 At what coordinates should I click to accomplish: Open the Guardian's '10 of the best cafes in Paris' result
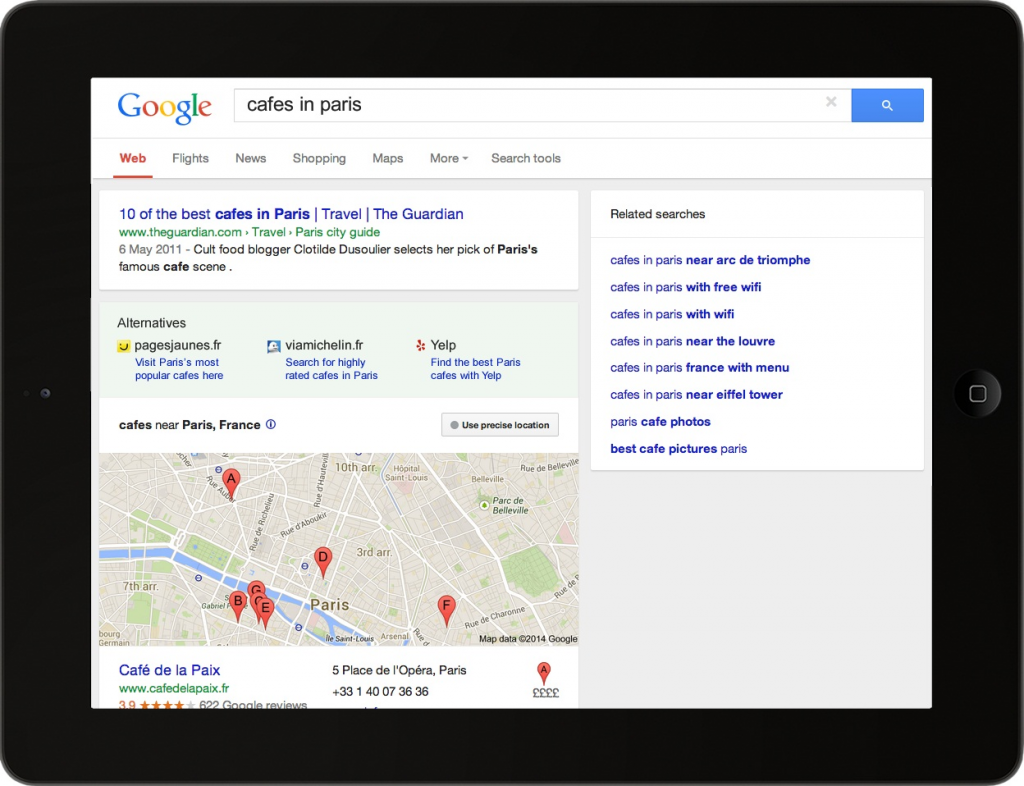[x=291, y=214]
